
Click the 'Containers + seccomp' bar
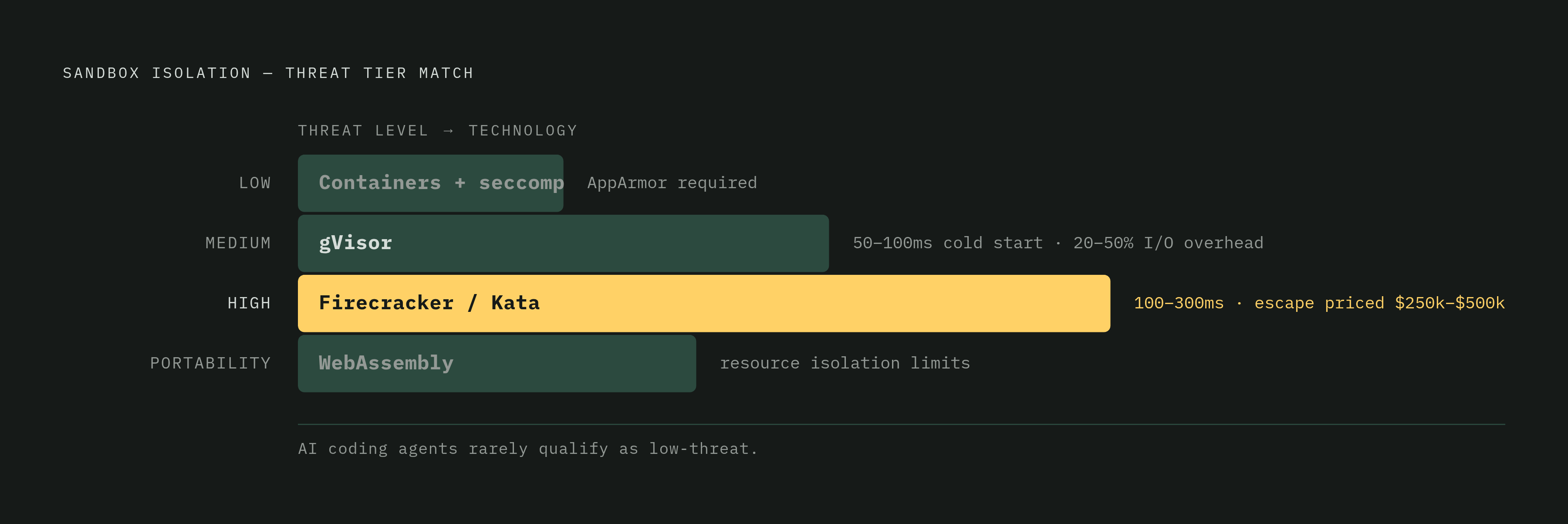pos(430,183)
